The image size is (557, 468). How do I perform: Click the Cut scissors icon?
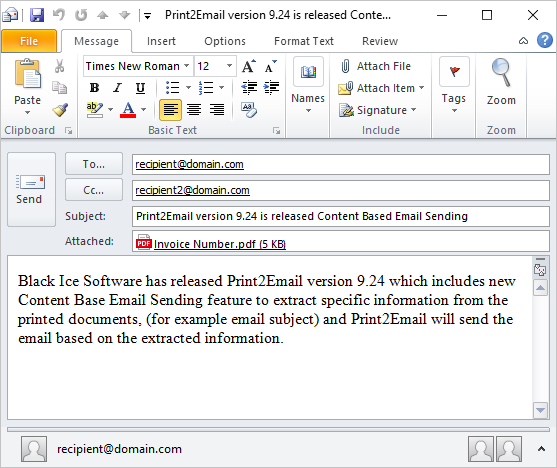(x=60, y=66)
